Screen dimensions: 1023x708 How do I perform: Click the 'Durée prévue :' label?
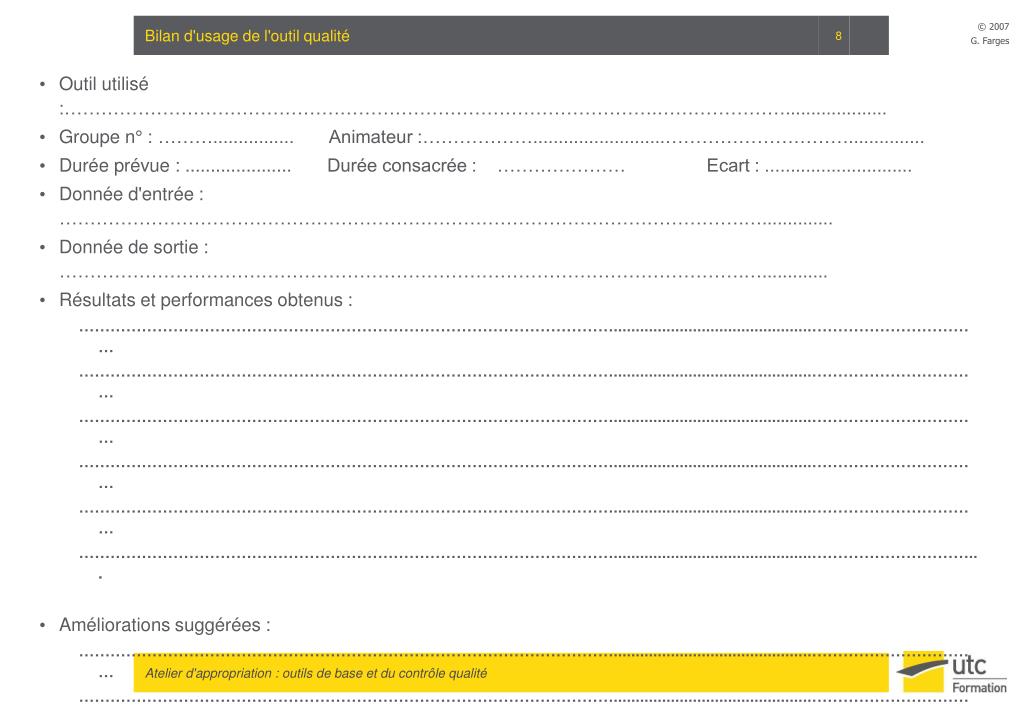119,166
